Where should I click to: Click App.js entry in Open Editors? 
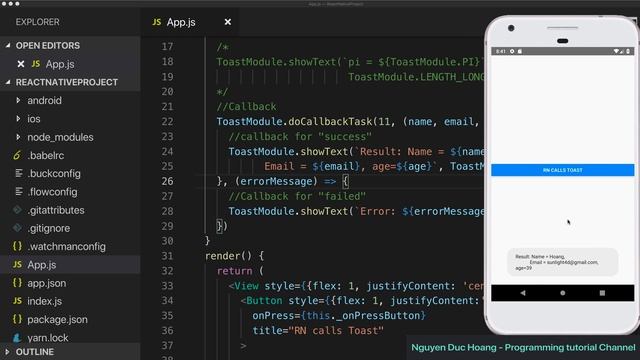click(x=60, y=64)
